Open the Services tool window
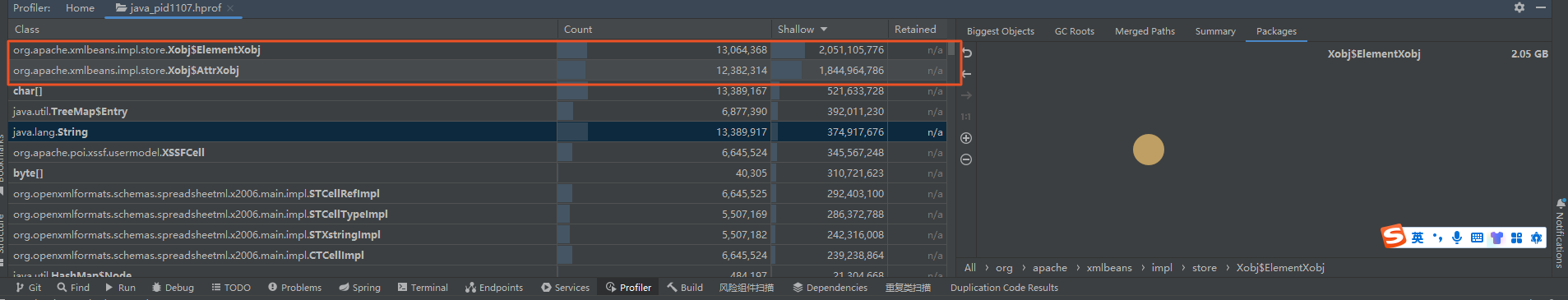The image size is (1568, 300). click(x=565, y=288)
